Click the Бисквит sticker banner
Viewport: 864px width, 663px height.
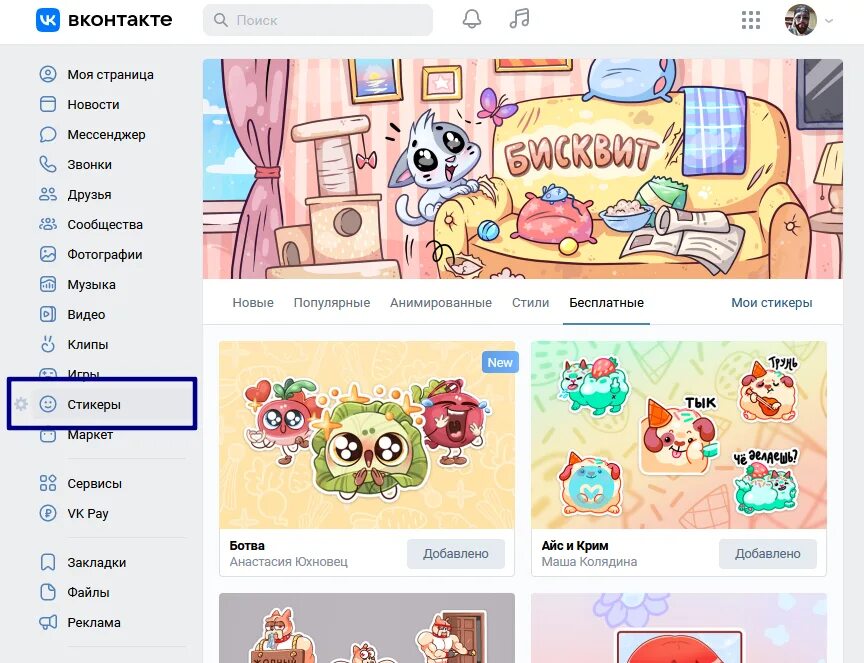(x=522, y=169)
